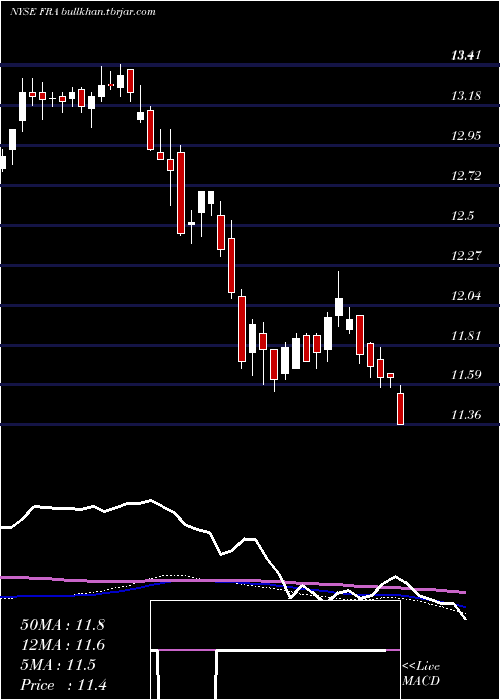Click the last red candlestick near 11.36
This screenshot has width=500, height=700.
click(400, 404)
